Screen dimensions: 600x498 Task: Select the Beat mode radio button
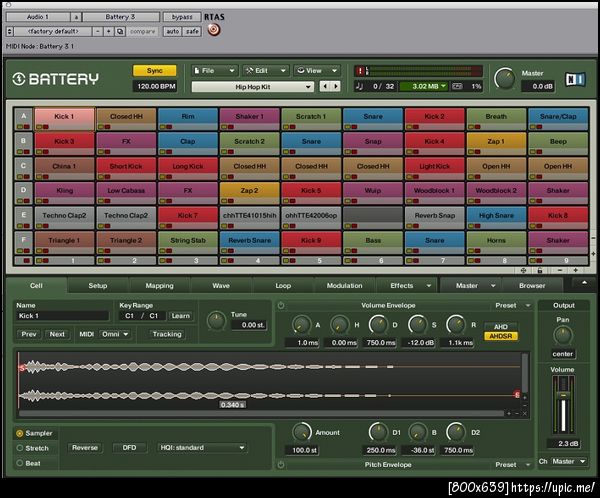[x=20, y=463]
